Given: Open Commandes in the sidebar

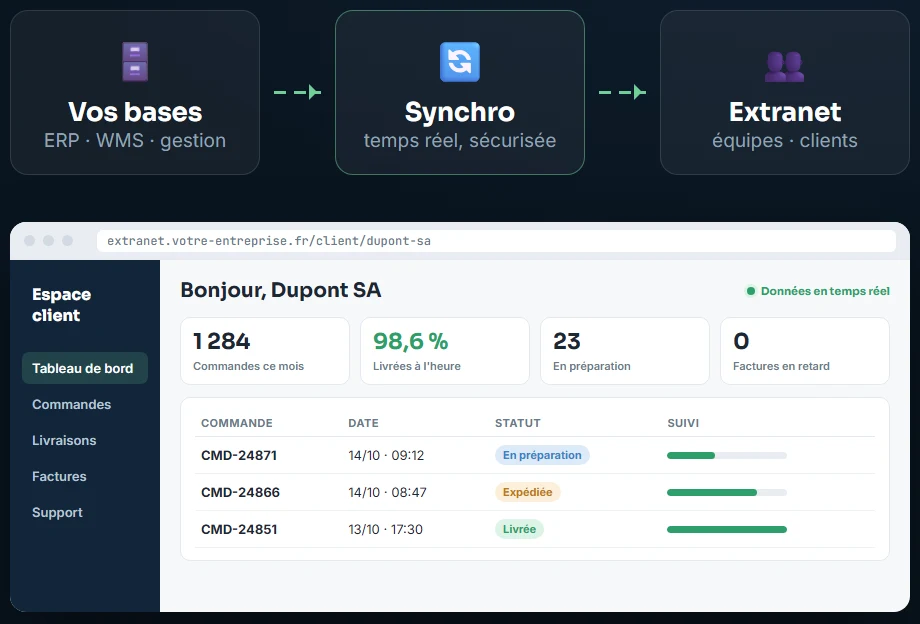Looking at the screenshot, I should pos(72,404).
